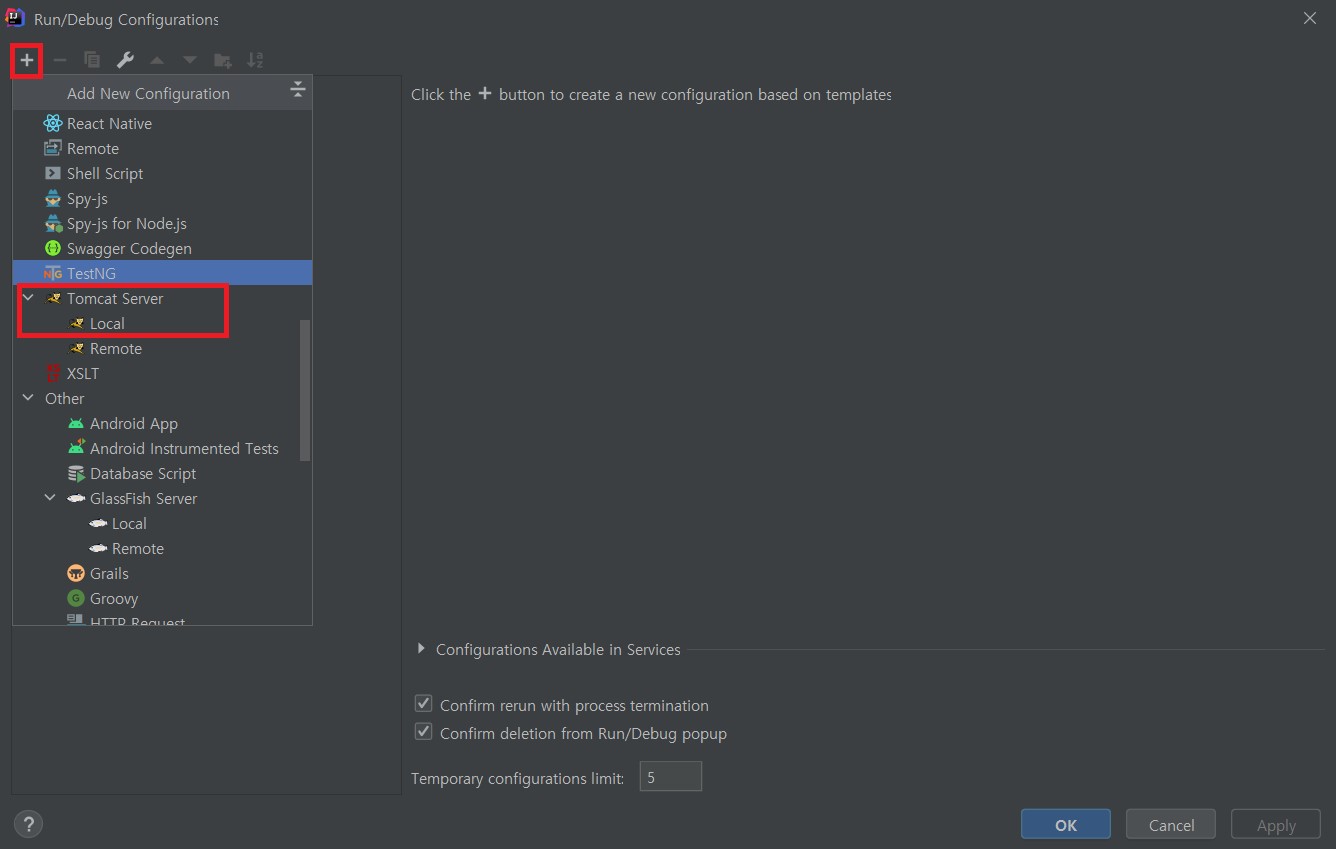The height and width of the screenshot is (849, 1336).
Task: Click the Add New Configuration plus button
Action: 27,60
